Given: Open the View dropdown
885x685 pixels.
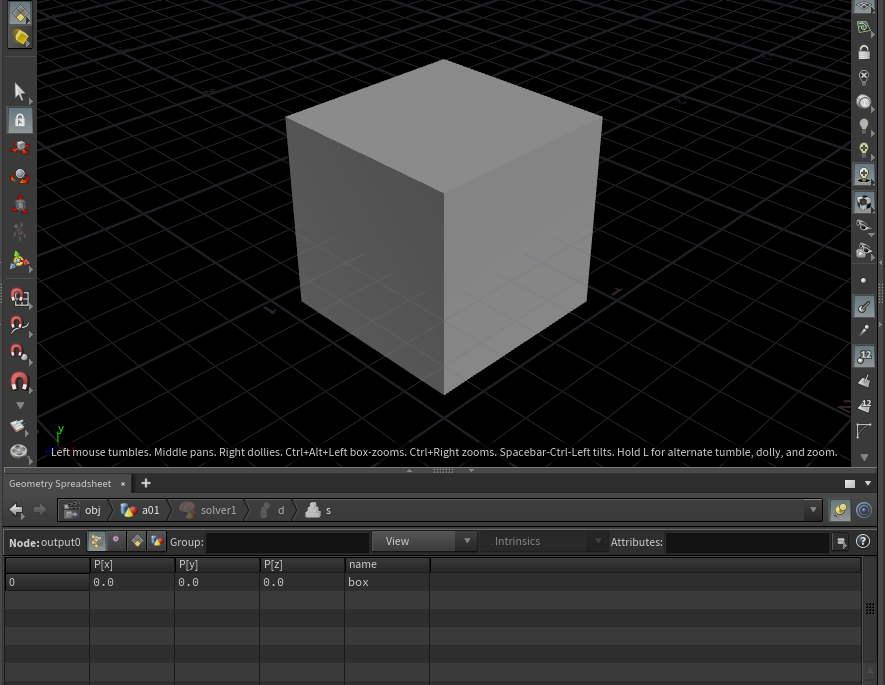Looking at the screenshot, I should click(424, 542).
